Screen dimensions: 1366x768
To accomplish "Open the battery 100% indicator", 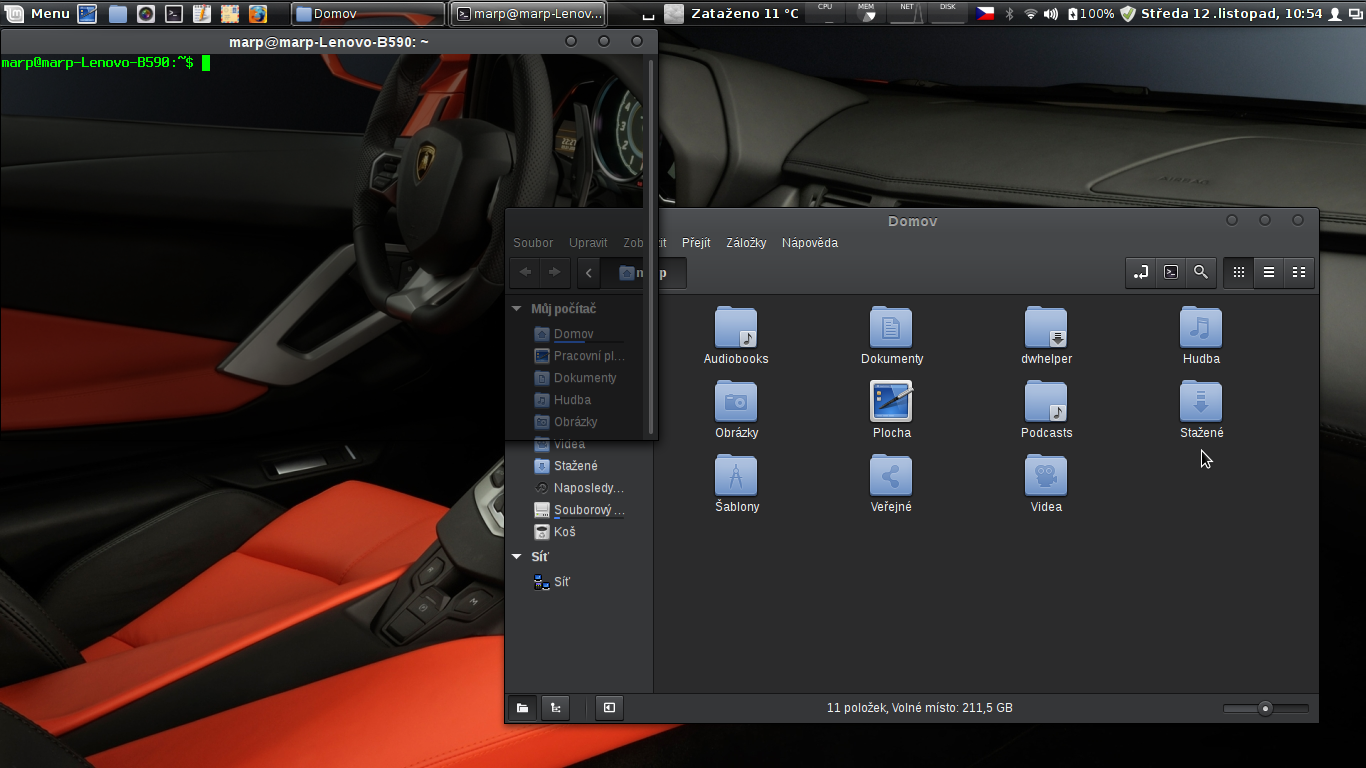I will (1091, 14).
